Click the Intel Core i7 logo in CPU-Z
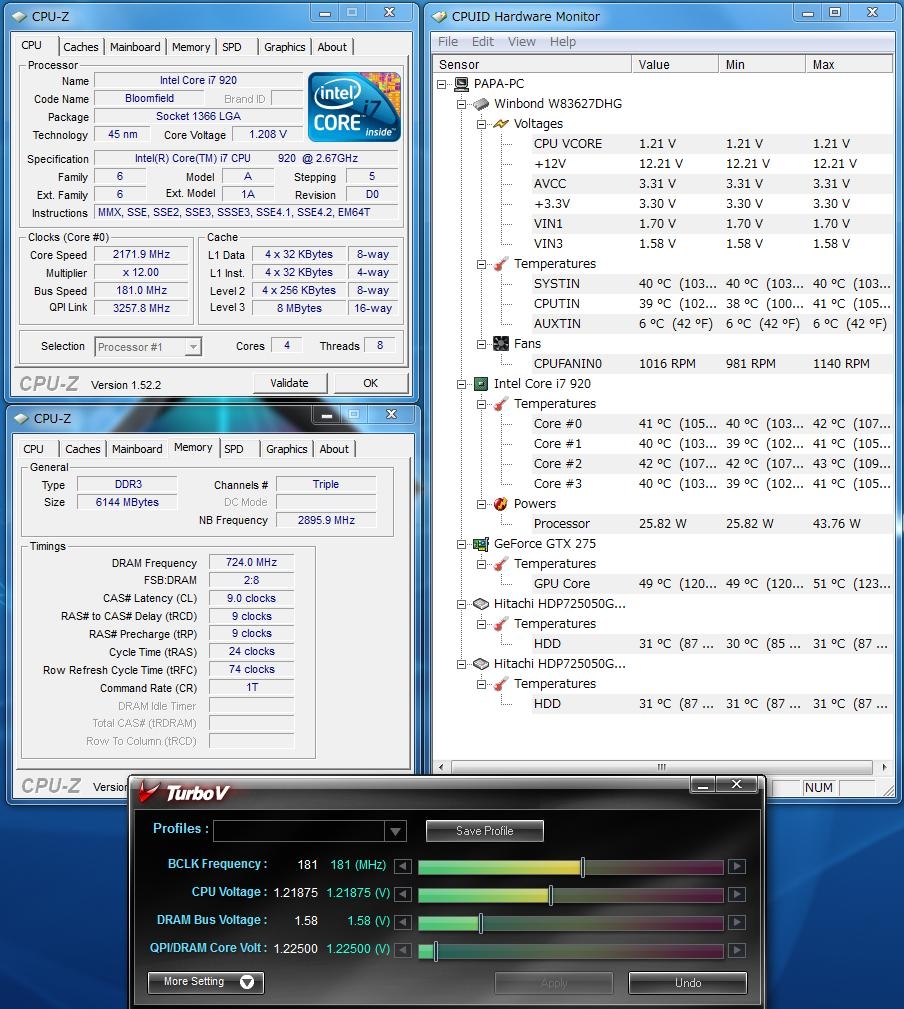This screenshot has width=904, height=1009. [355, 107]
